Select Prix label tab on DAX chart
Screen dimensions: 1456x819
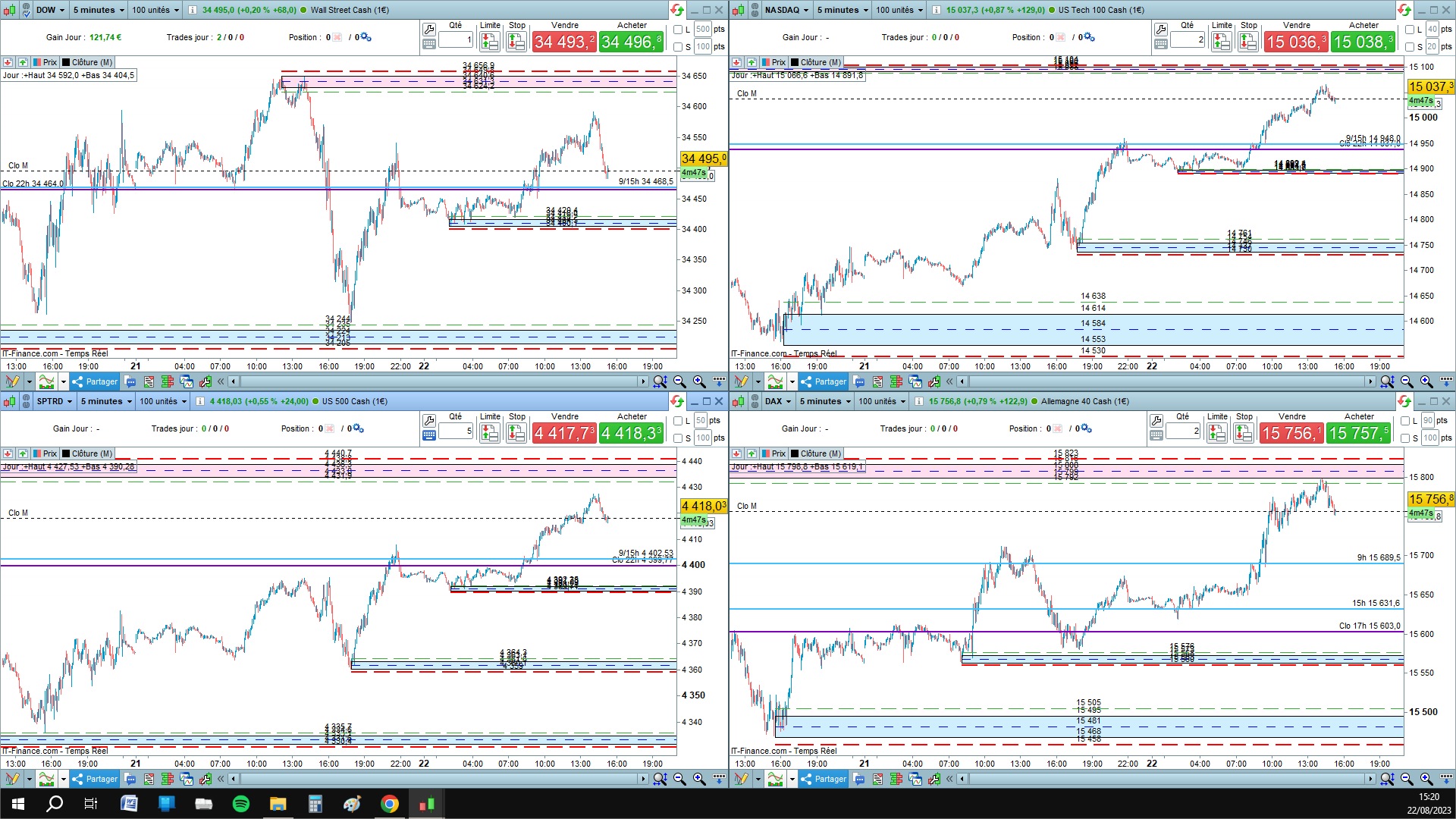point(773,453)
